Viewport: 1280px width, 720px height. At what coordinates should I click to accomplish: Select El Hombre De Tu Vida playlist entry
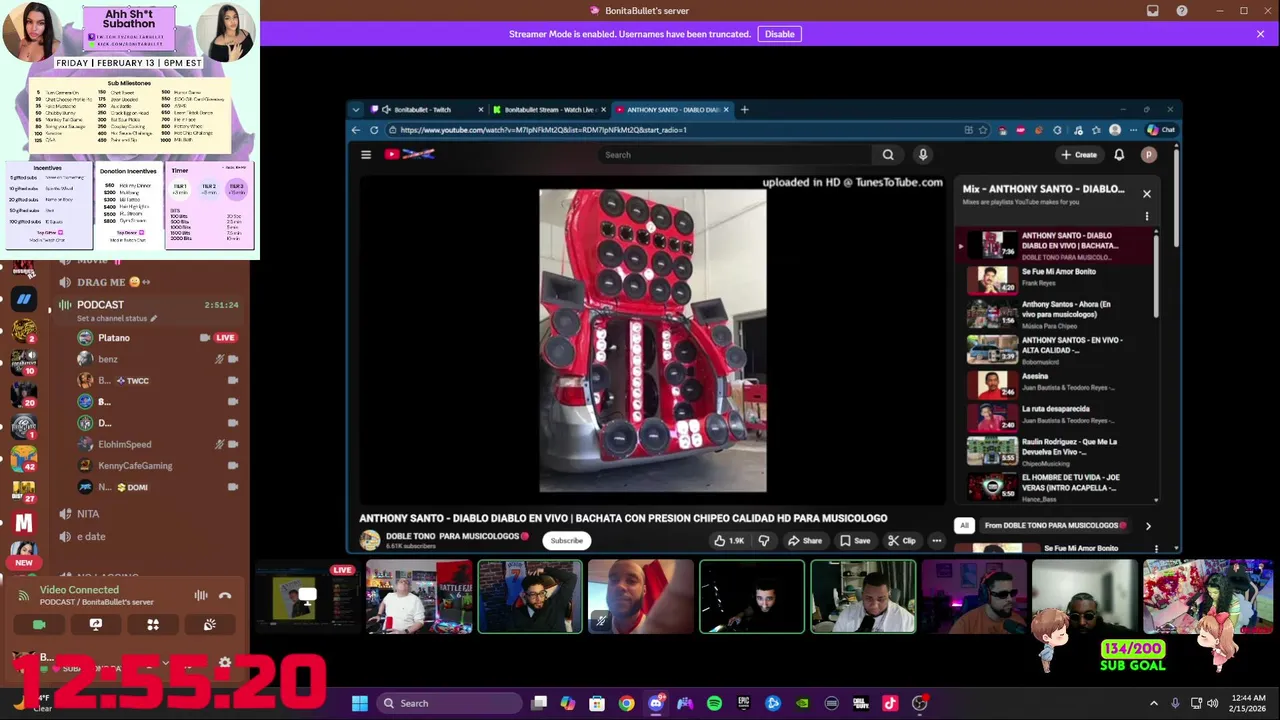click(1057, 486)
